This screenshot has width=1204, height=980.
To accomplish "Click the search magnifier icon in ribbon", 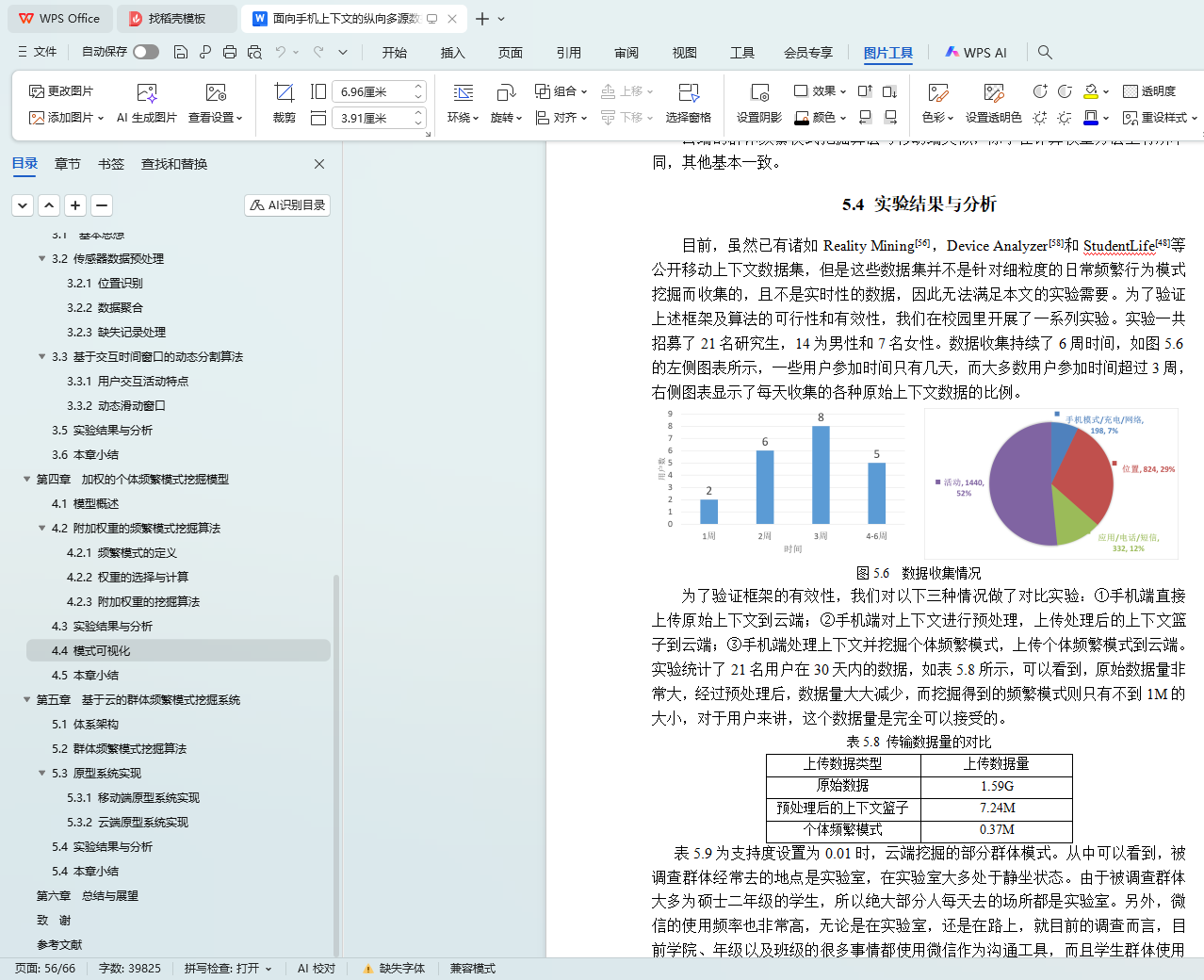I will [1045, 53].
